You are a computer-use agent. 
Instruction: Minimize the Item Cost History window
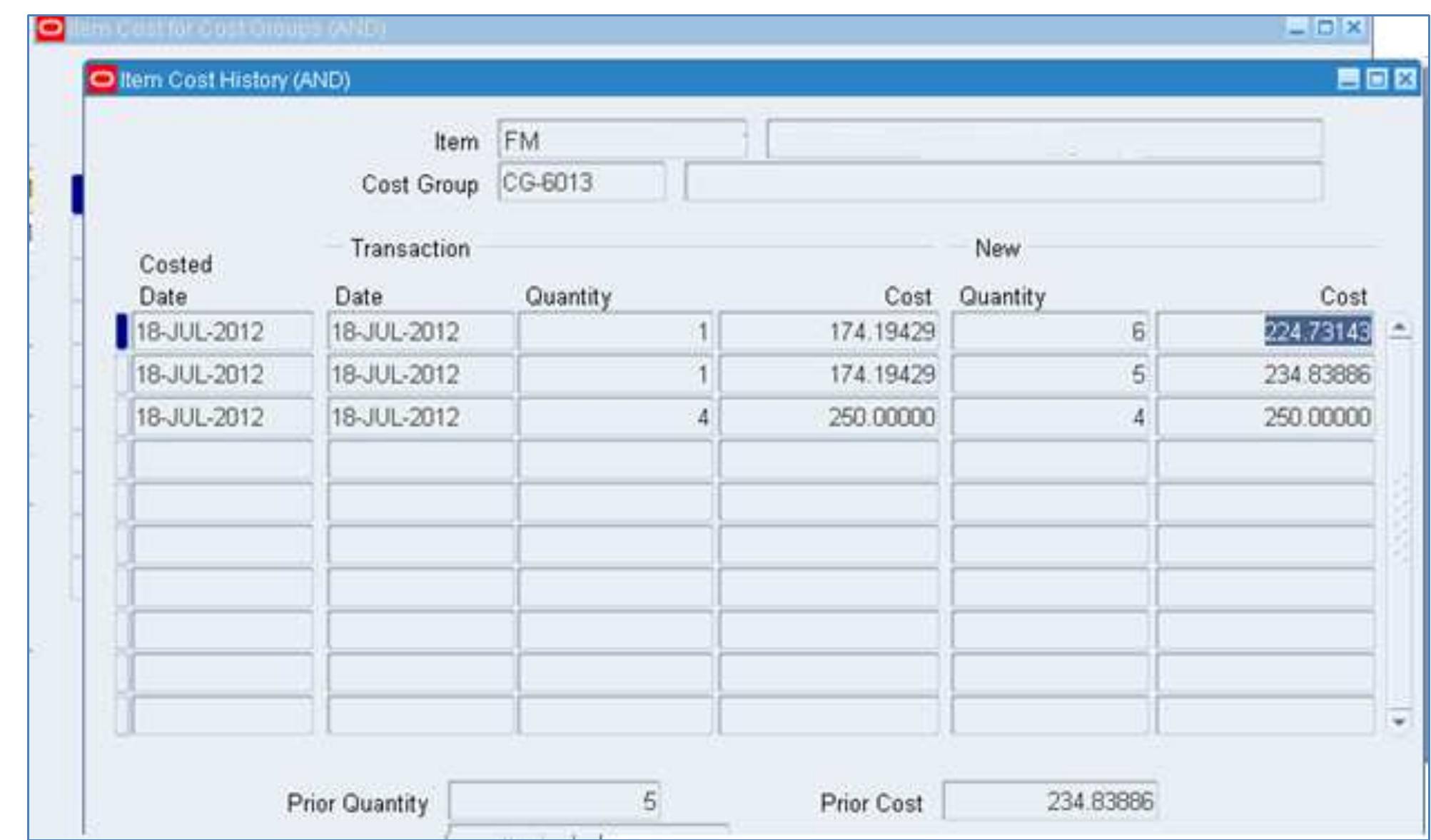(x=1348, y=79)
